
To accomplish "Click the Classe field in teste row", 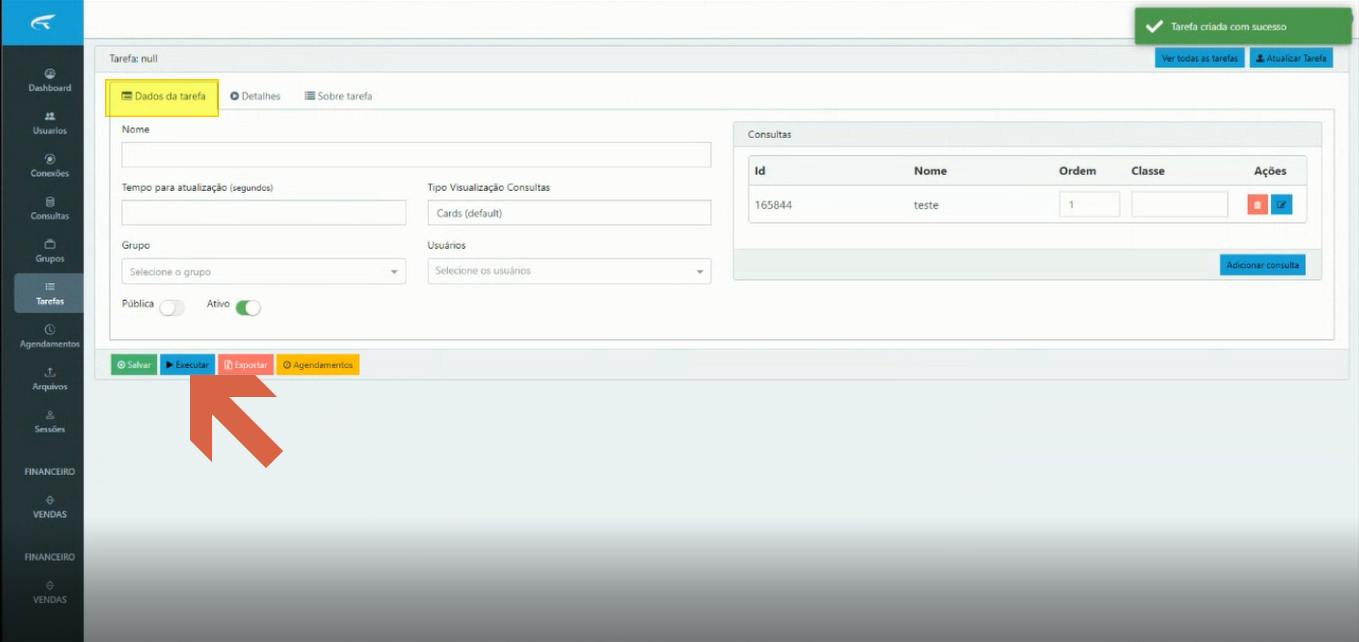I will tap(1179, 204).
